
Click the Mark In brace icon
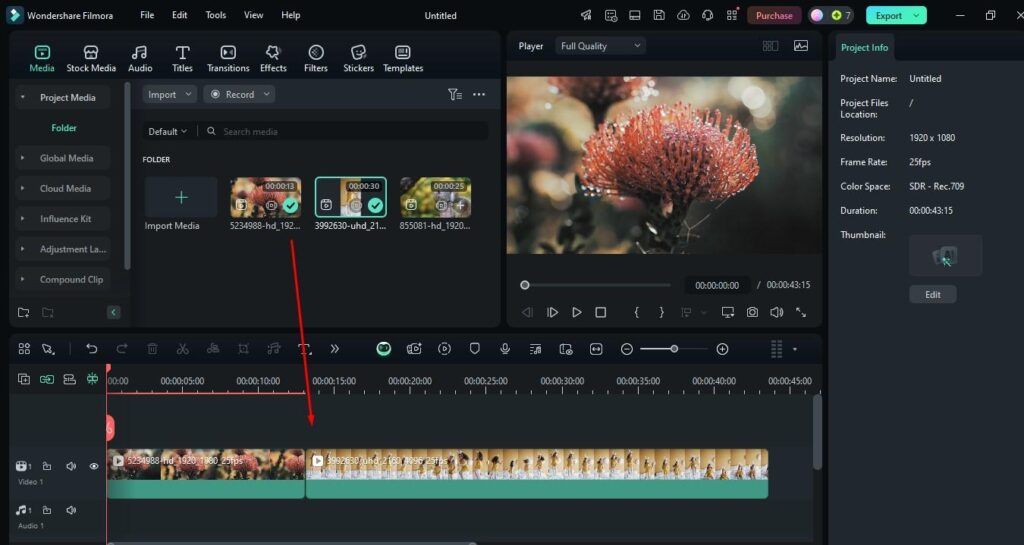(637, 313)
